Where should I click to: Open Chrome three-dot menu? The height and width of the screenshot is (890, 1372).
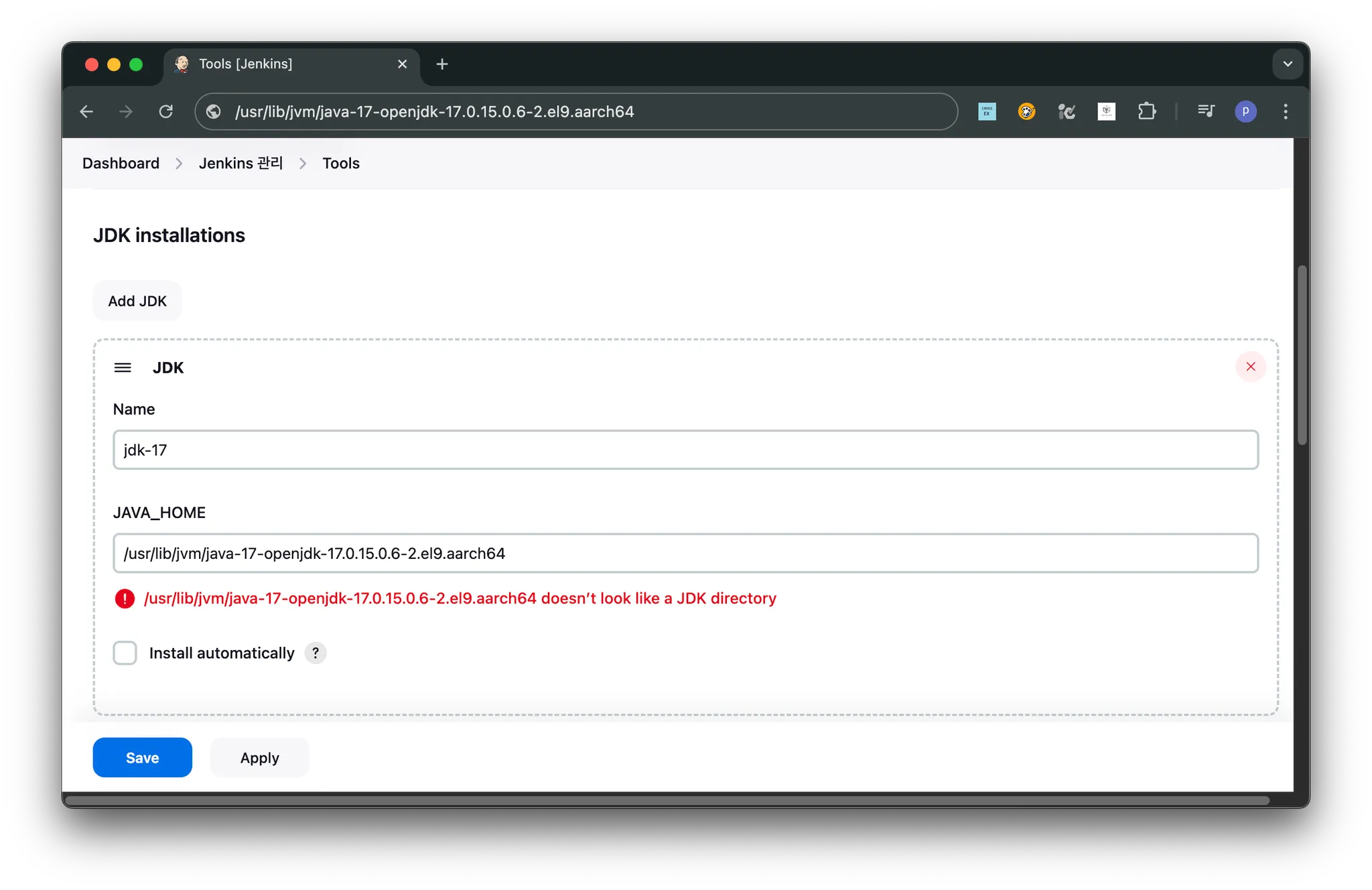pyautogui.click(x=1285, y=111)
